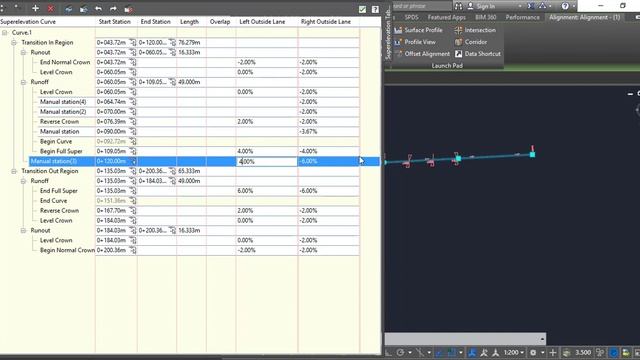Screen dimensions: 640x360
Task: Click the add manual station plus icon
Action: (36, 8)
